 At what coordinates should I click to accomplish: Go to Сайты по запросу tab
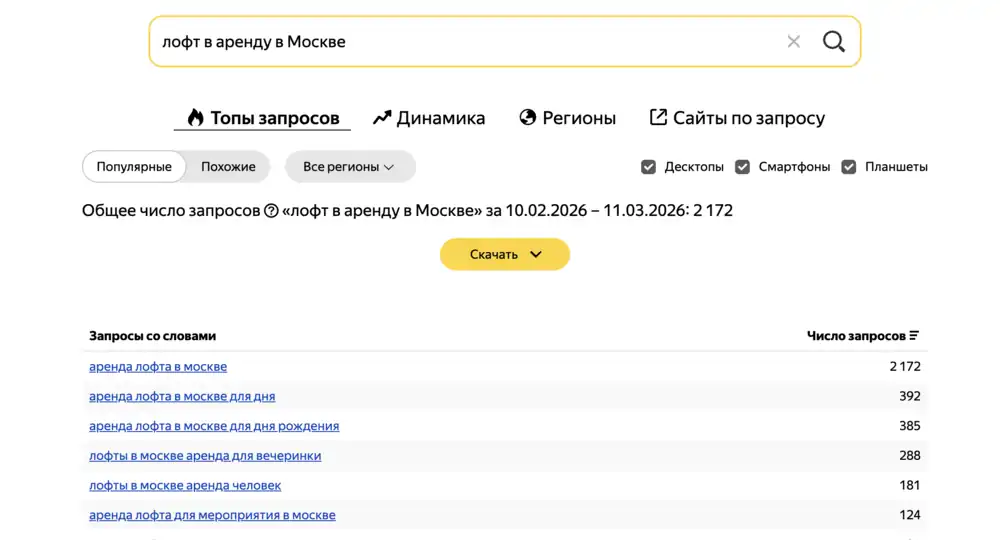tap(737, 118)
